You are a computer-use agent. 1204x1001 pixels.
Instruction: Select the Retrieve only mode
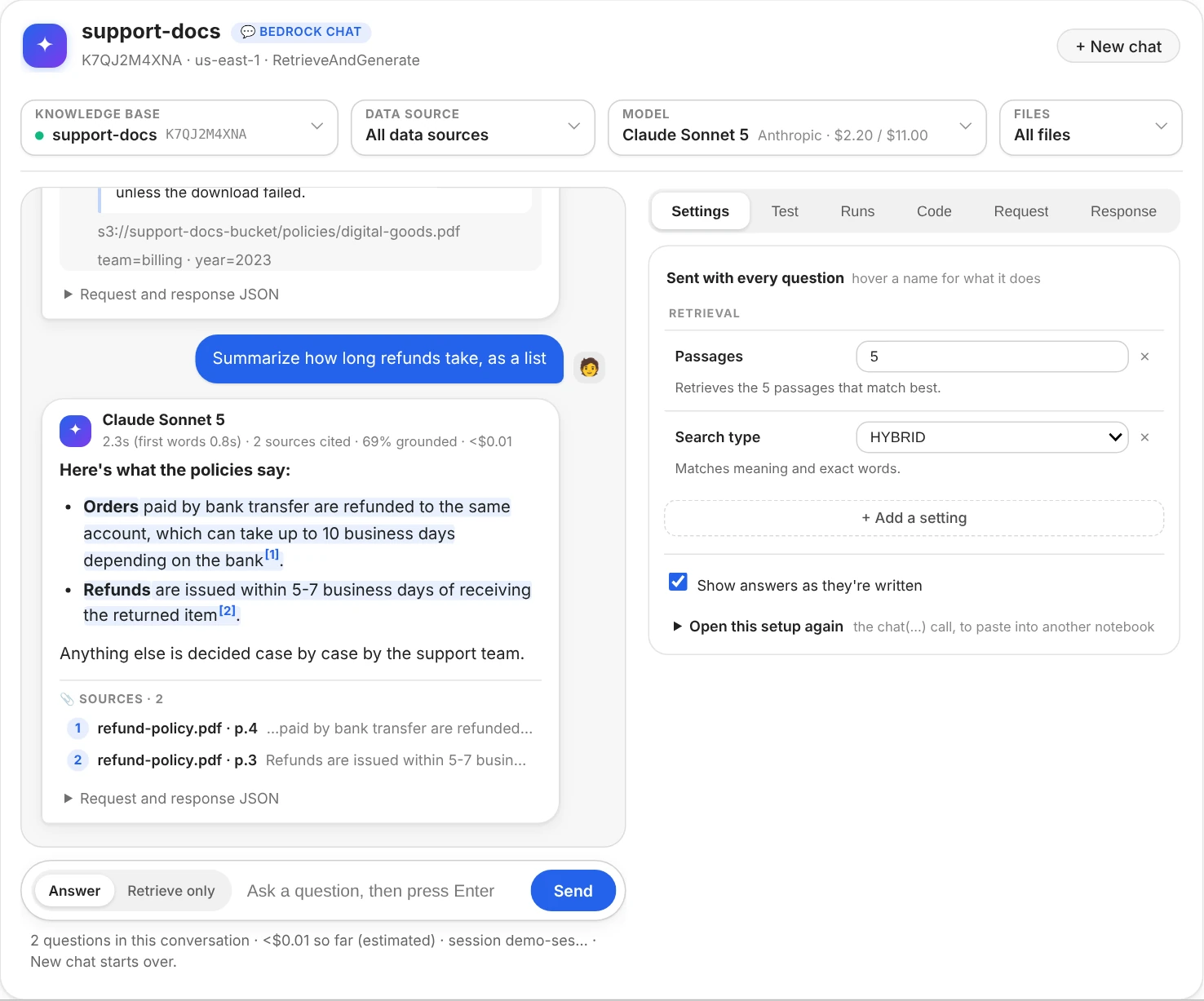pyautogui.click(x=171, y=891)
